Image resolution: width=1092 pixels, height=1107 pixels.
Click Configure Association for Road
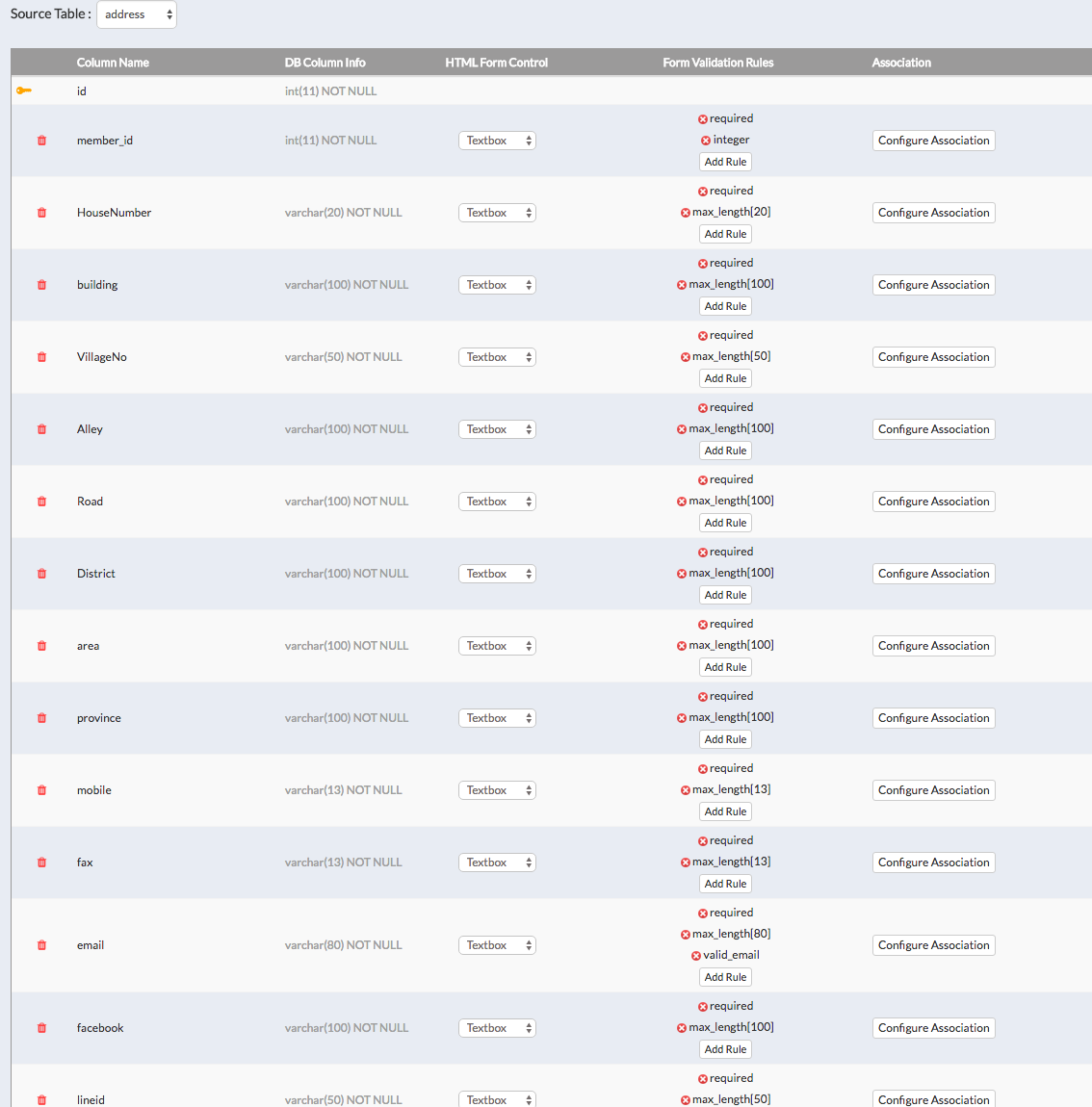pos(933,502)
